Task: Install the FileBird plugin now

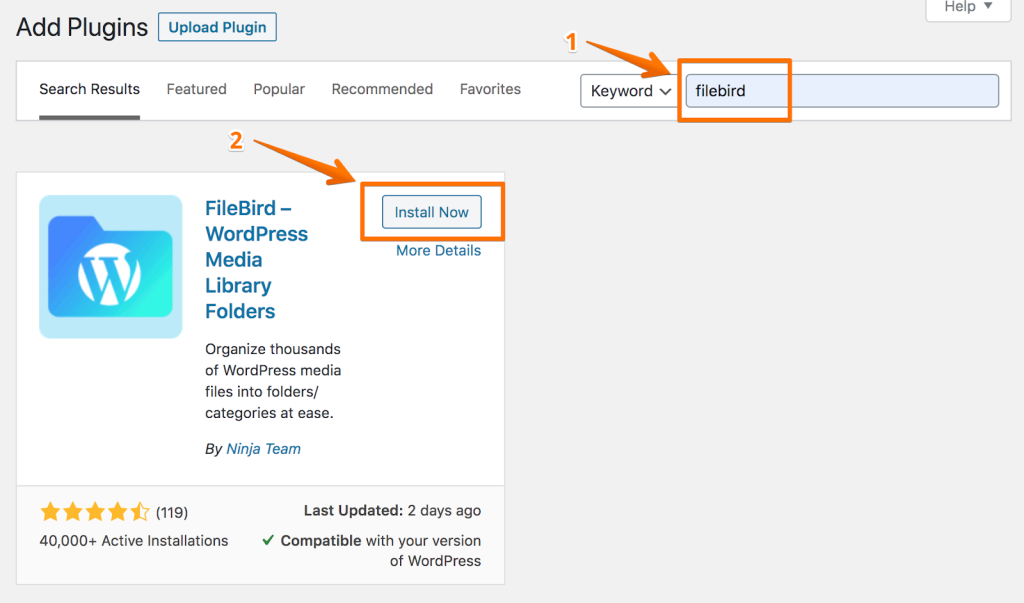Action: coord(432,212)
